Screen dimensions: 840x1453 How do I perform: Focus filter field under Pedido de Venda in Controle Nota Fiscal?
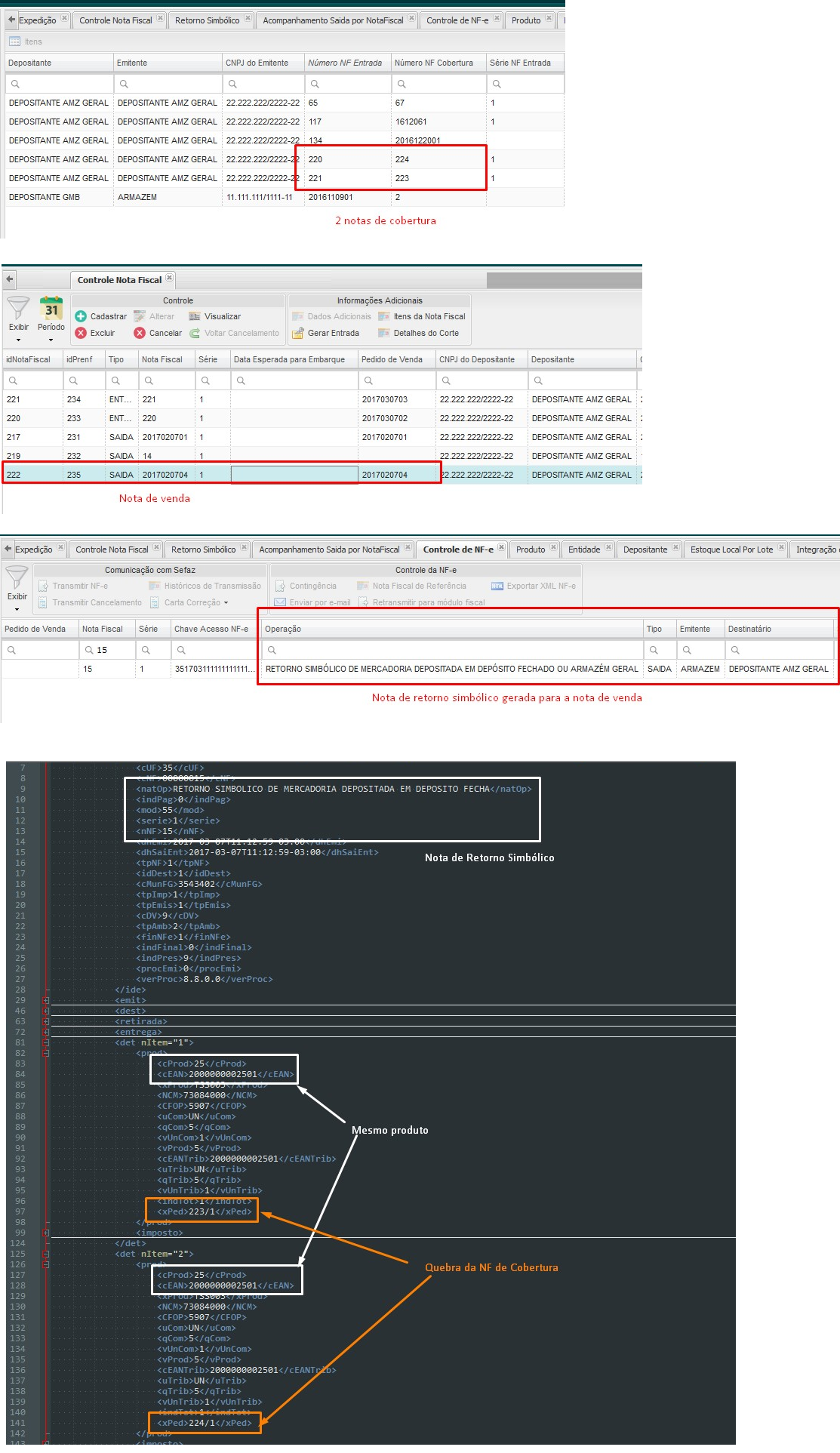pos(397,380)
